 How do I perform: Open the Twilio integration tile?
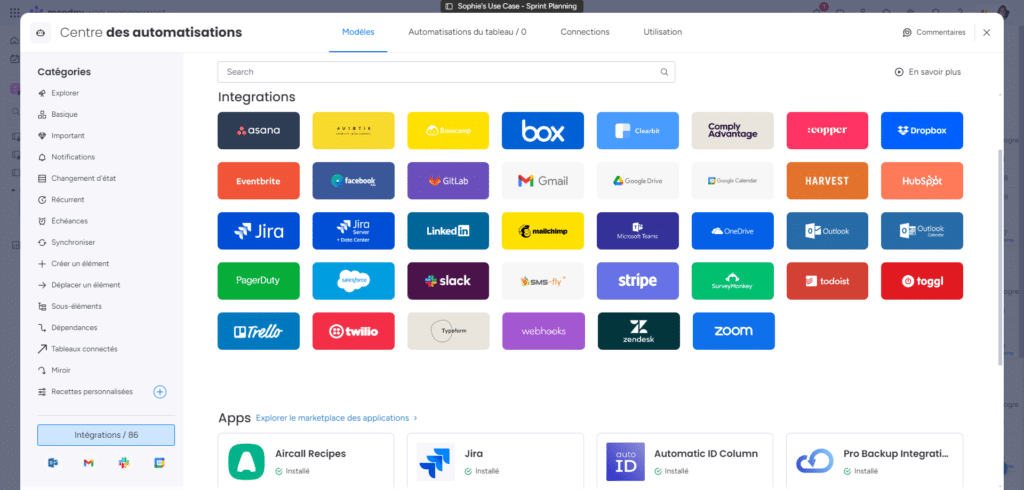click(353, 331)
